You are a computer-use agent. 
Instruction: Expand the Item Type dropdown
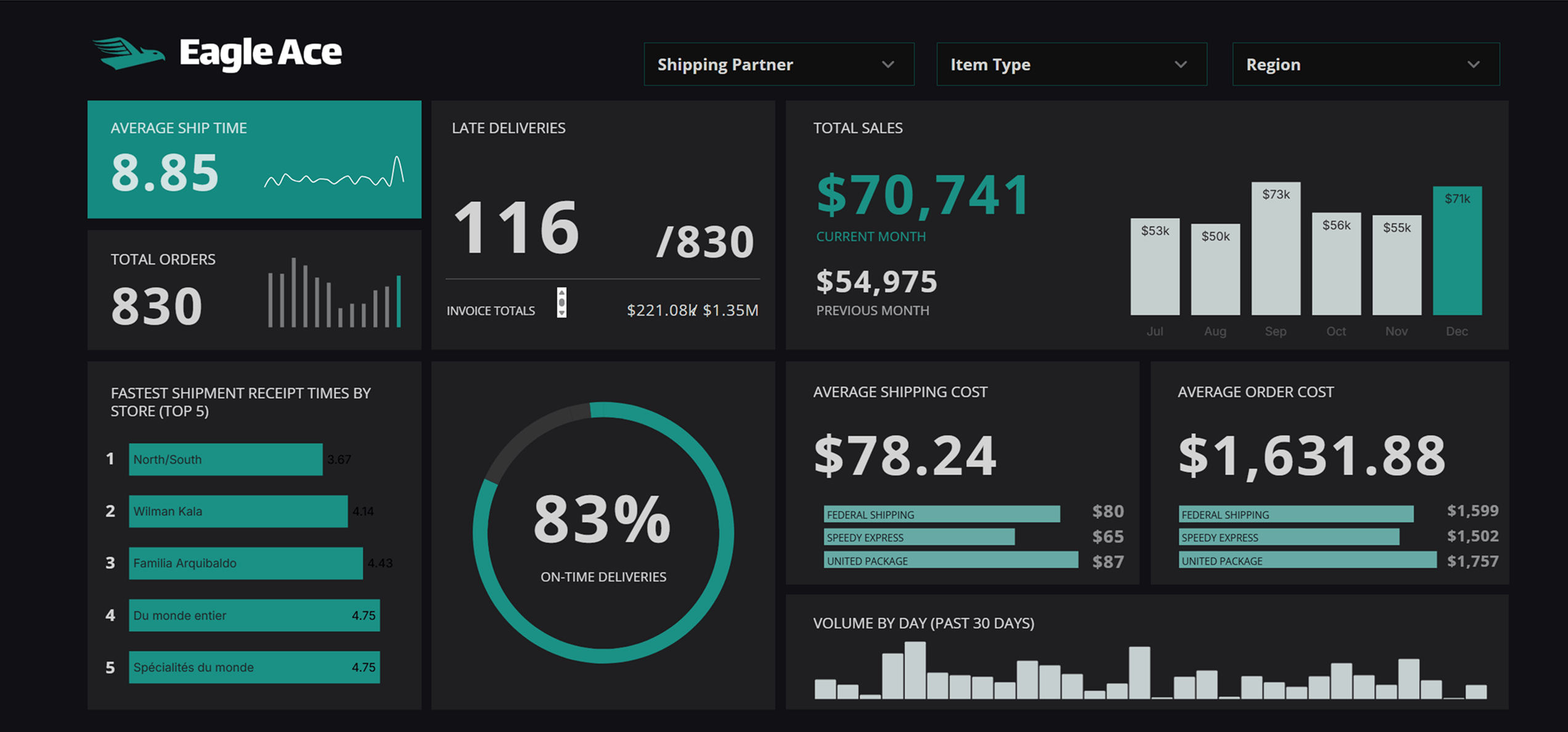pos(1071,64)
